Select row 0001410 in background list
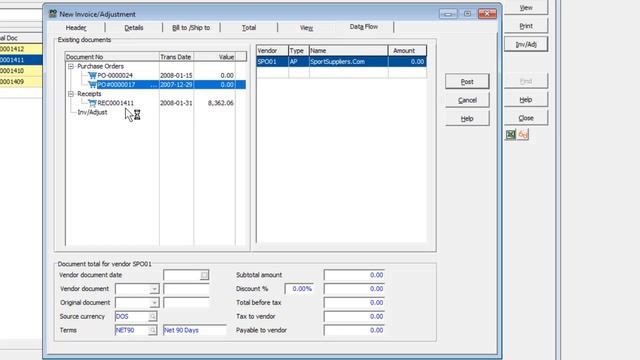Screen dimensions: 640x360 point(21,71)
